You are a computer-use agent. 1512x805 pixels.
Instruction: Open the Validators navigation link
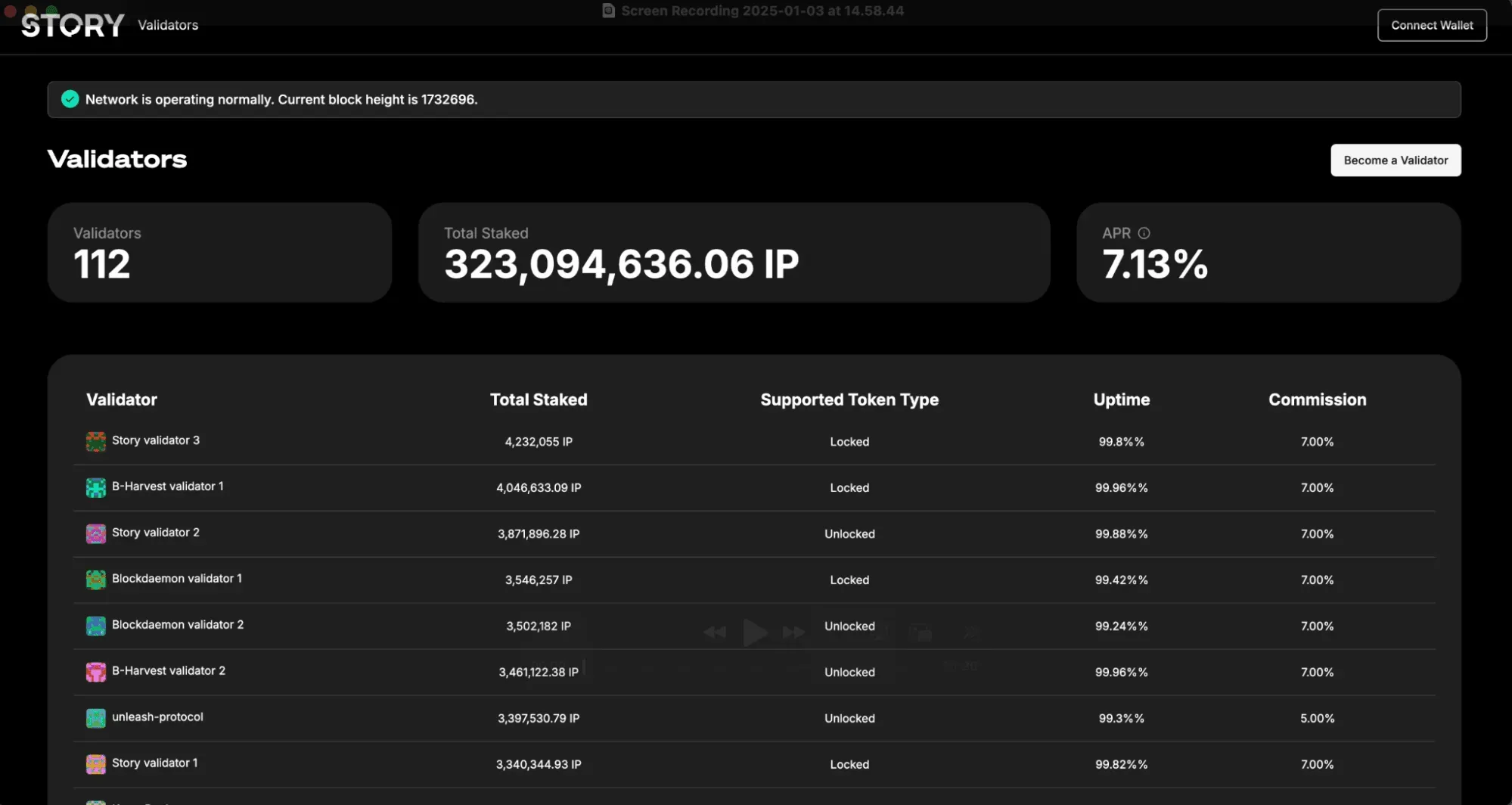[168, 25]
